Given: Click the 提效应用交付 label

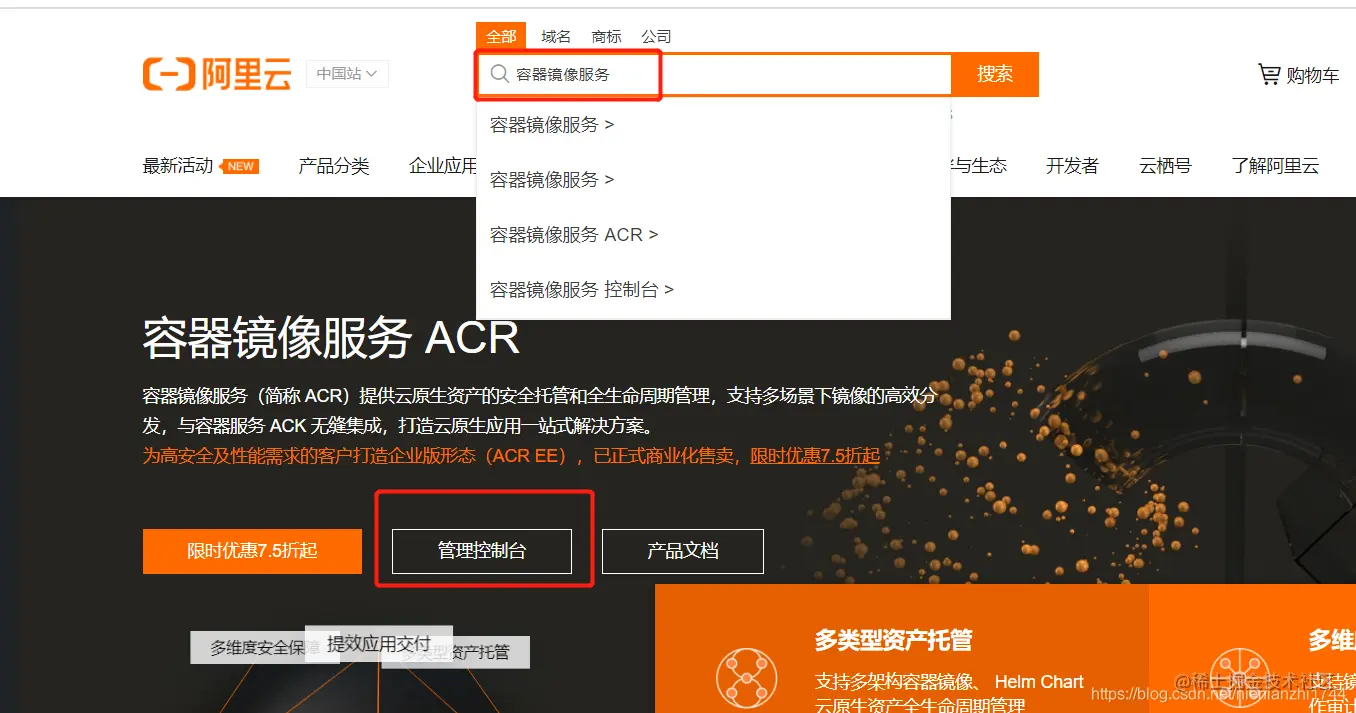Looking at the screenshot, I should point(379,643).
